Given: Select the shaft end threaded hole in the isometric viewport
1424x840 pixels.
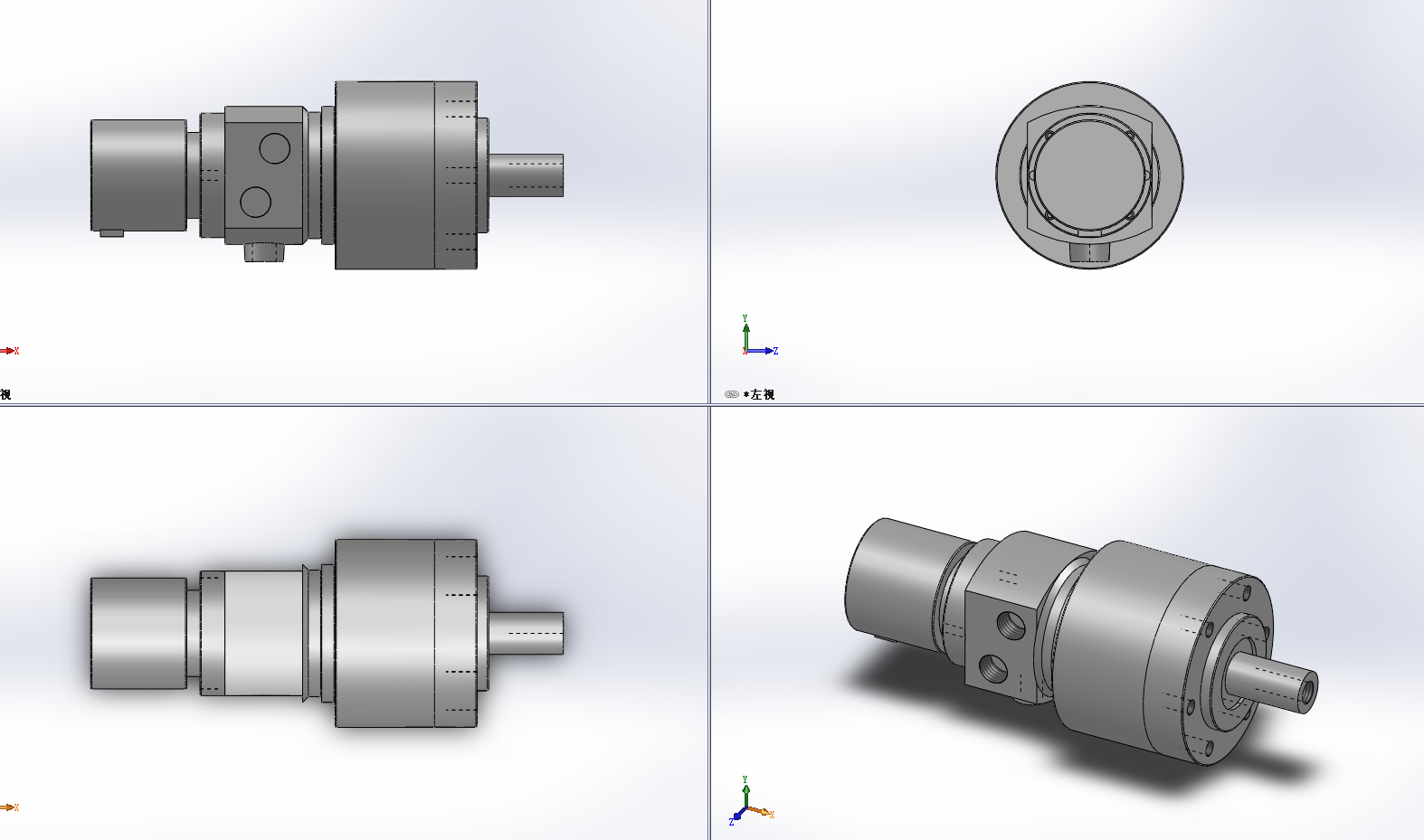Looking at the screenshot, I should (1308, 692).
